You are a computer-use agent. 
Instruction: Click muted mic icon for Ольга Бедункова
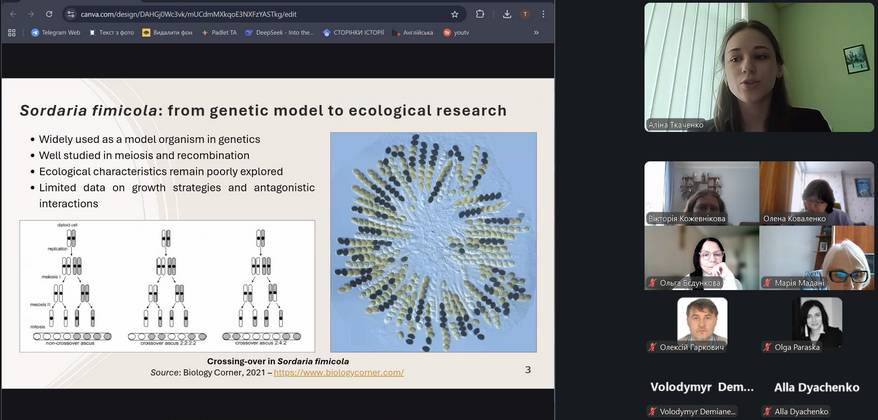[x=653, y=283]
